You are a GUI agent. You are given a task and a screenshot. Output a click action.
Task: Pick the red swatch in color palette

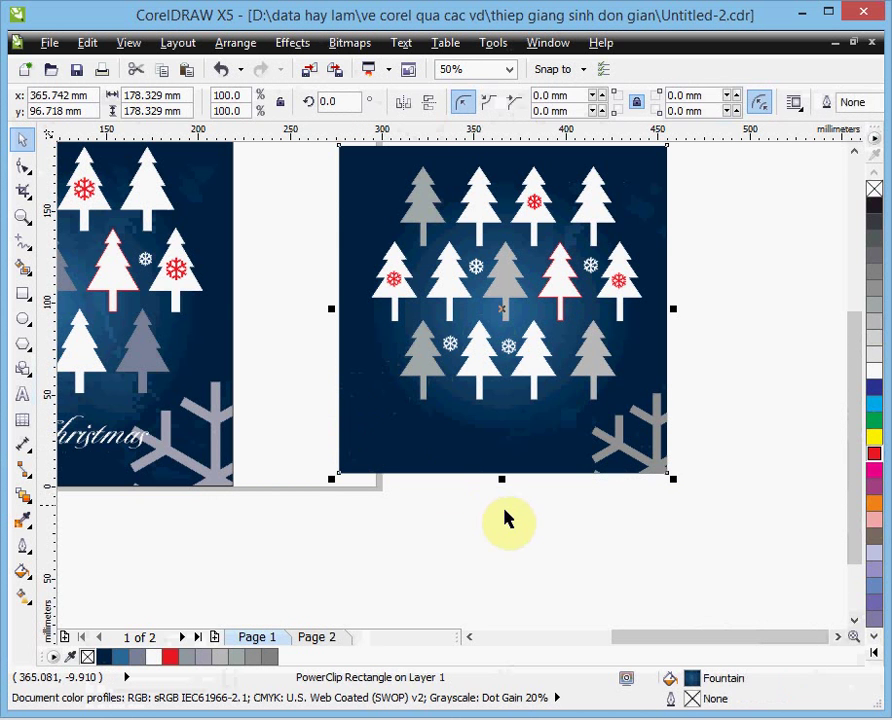click(x=874, y=454)
